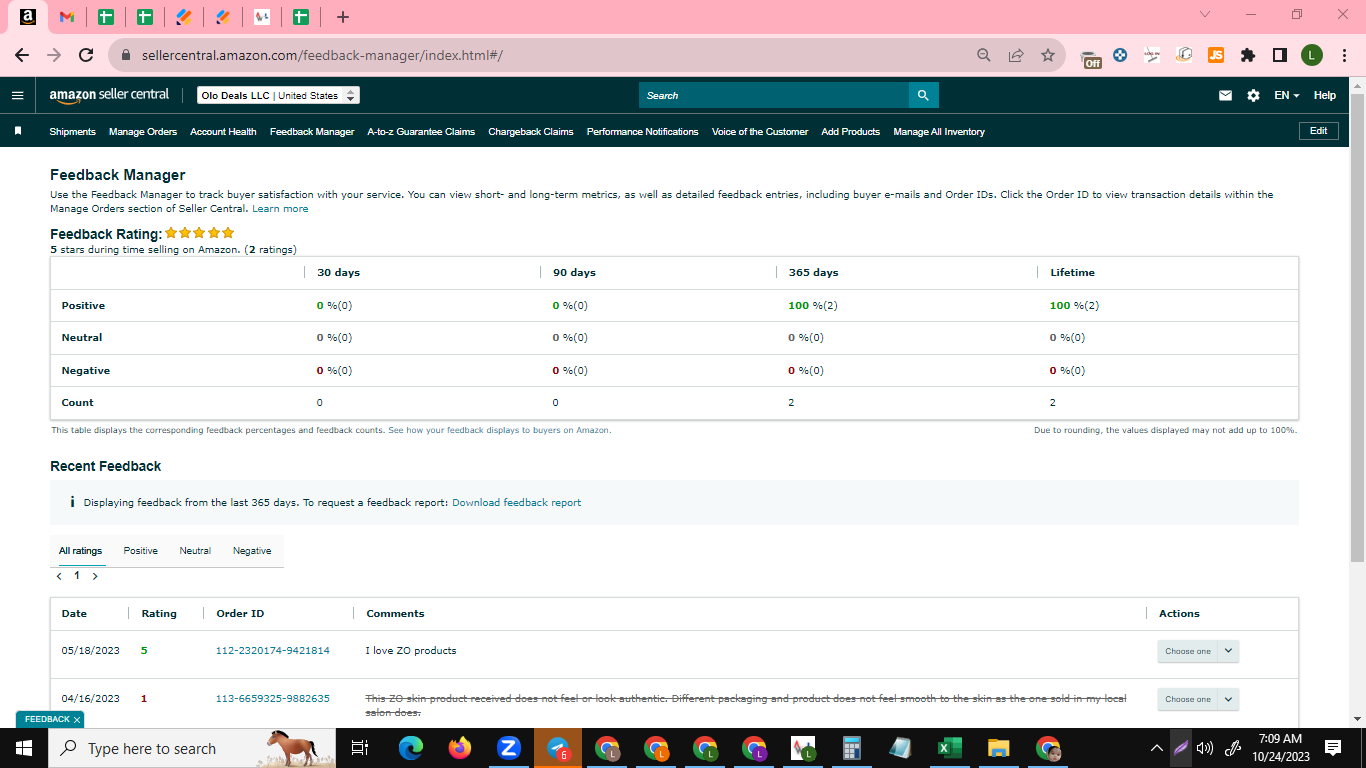Open Account Health in the navigation bar

tap(223, 131)
